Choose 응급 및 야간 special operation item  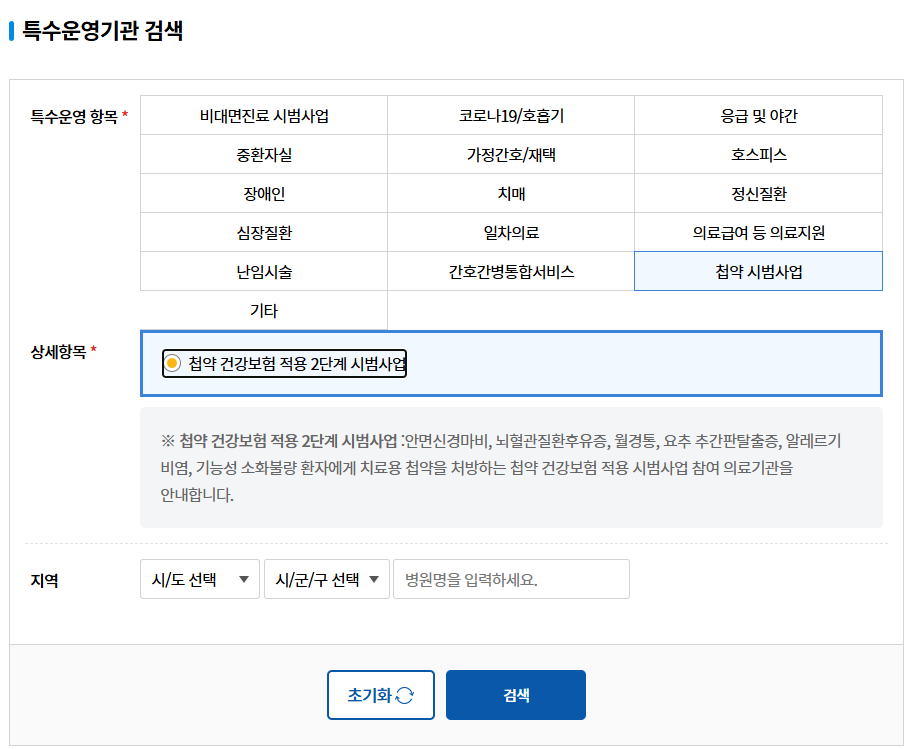coord(757,115)
